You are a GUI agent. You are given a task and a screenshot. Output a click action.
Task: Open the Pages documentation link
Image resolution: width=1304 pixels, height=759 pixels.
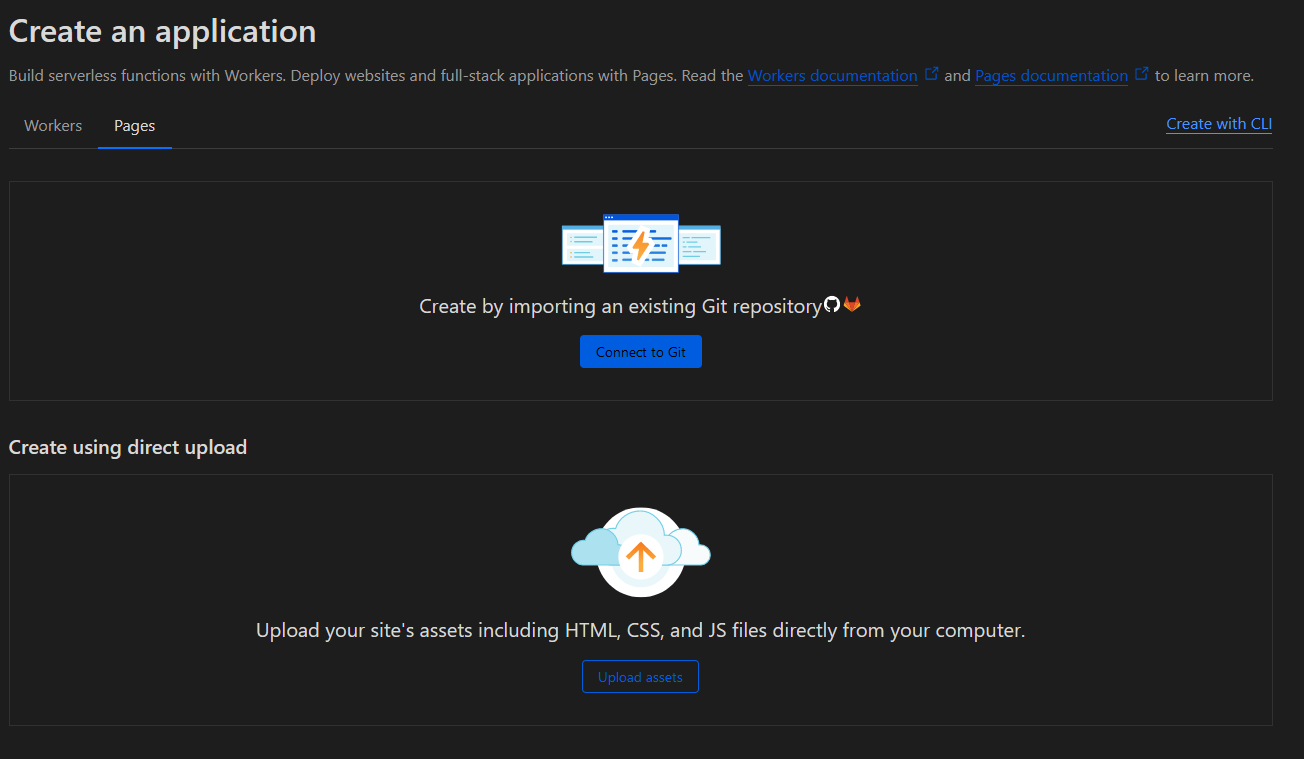point(1050,75)
